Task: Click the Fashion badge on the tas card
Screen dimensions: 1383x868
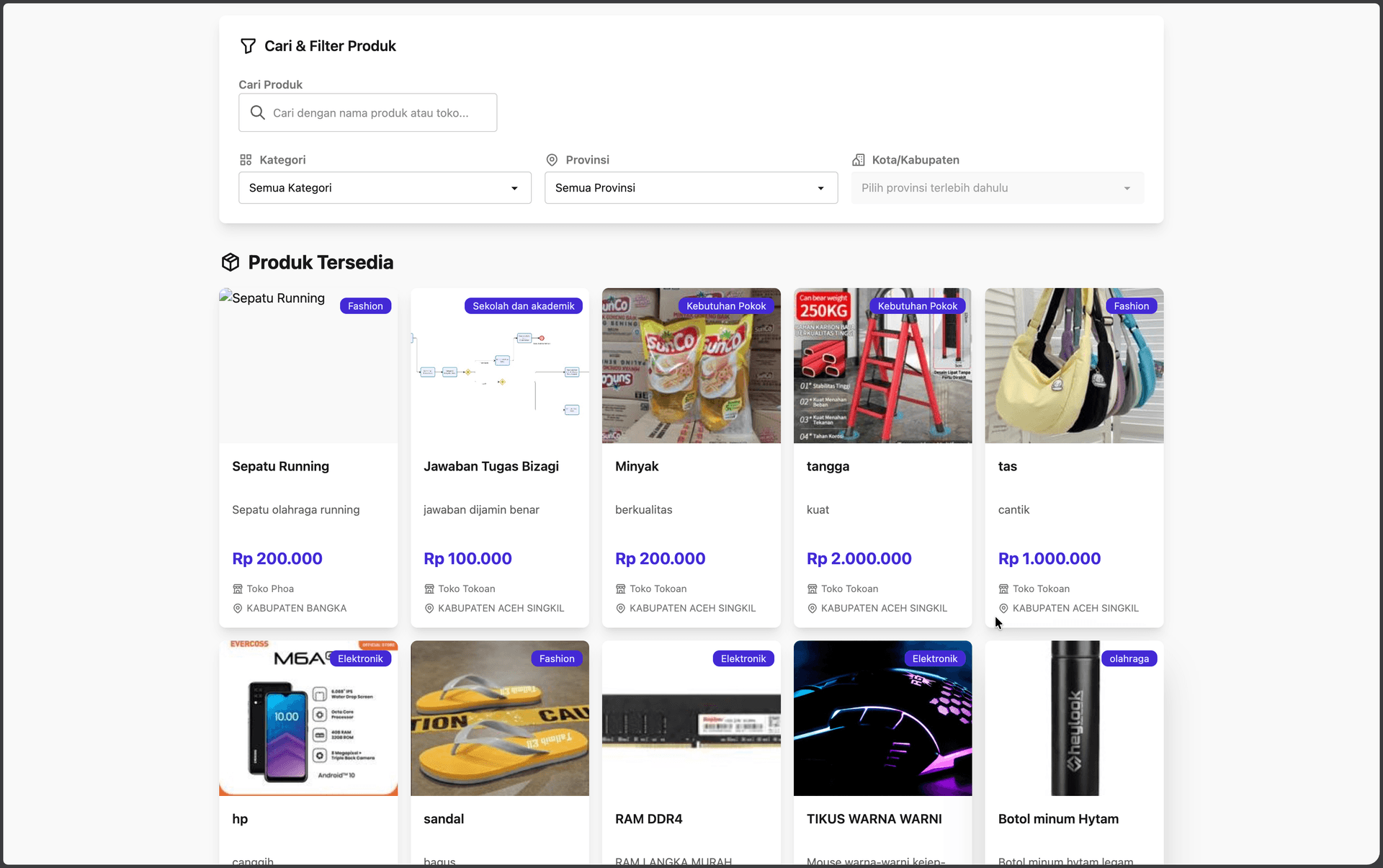Action: coord(1132,306)
